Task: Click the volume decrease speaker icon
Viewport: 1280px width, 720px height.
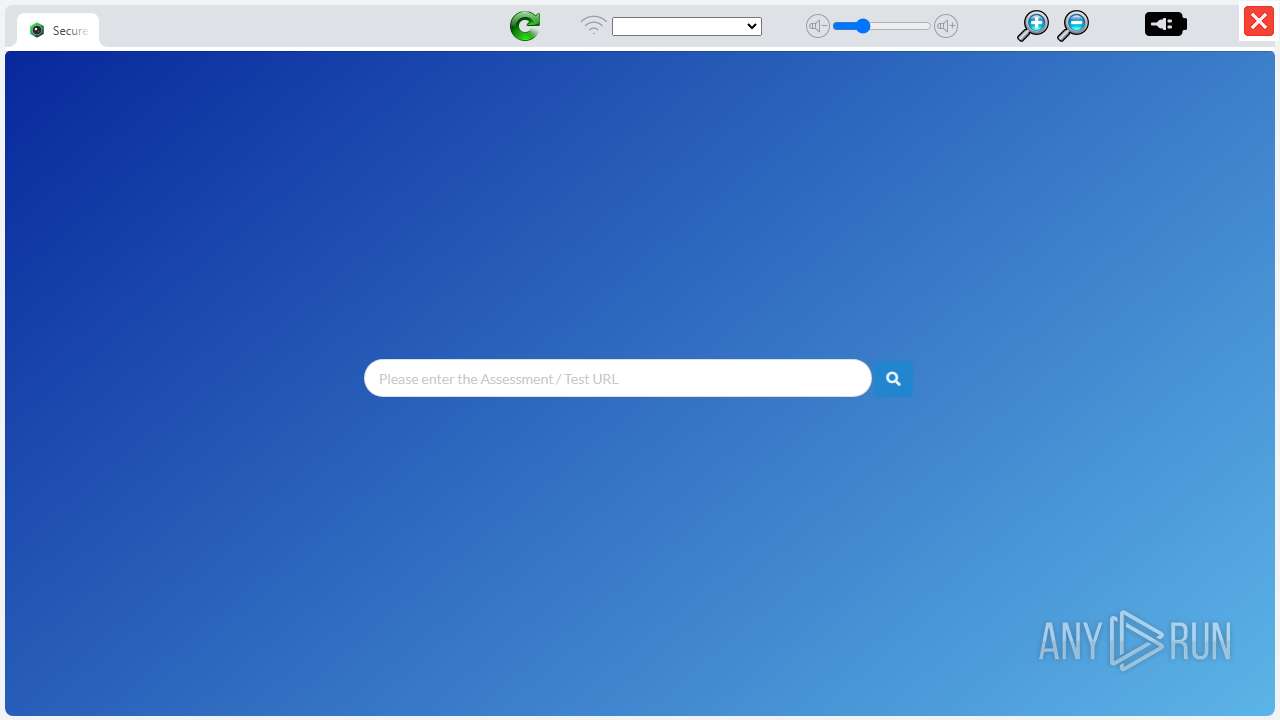Action: [817, 27]
